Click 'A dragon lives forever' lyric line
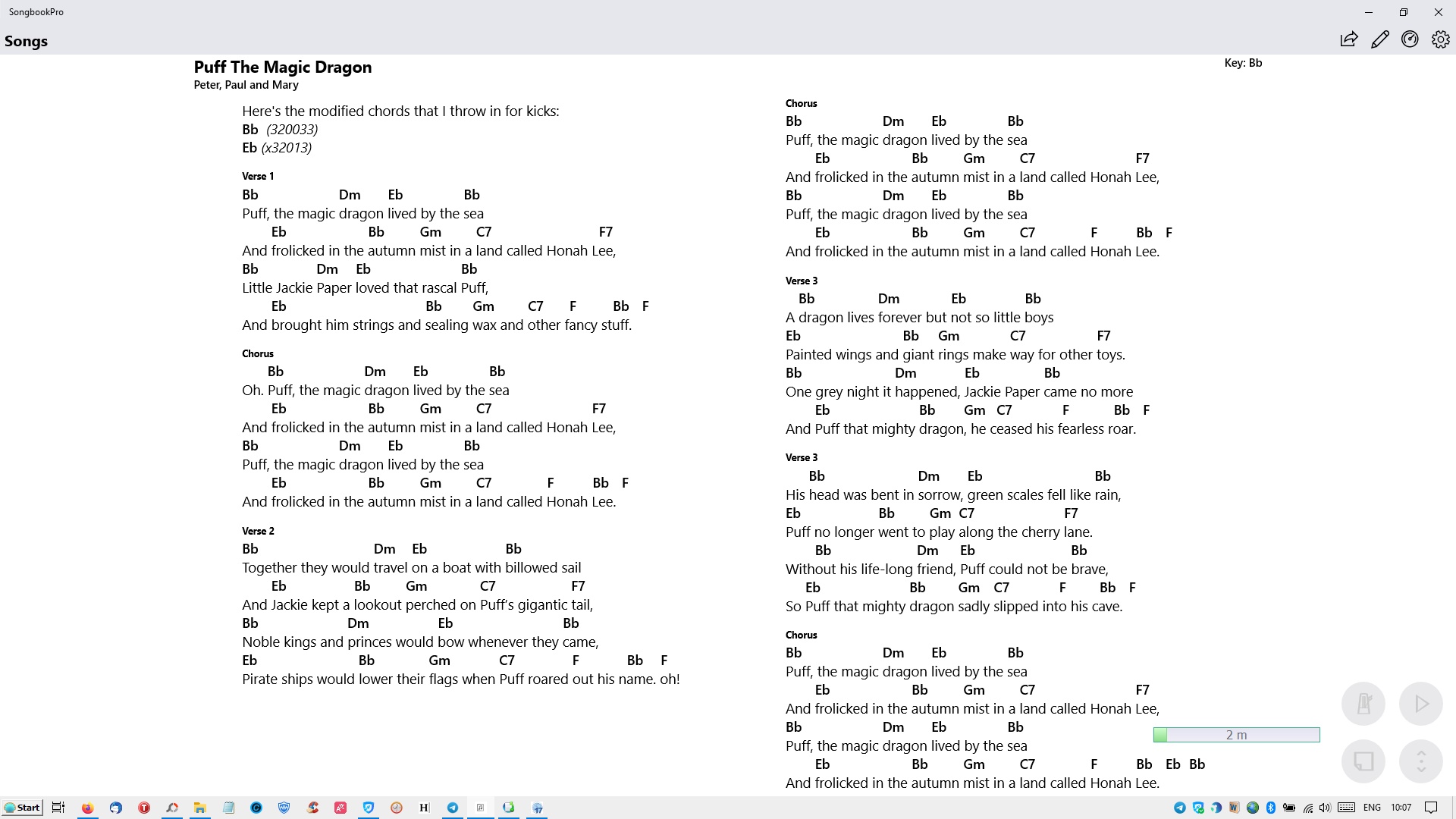The width and height of the screenshot is (1456, 819). [x=919, y=318]
